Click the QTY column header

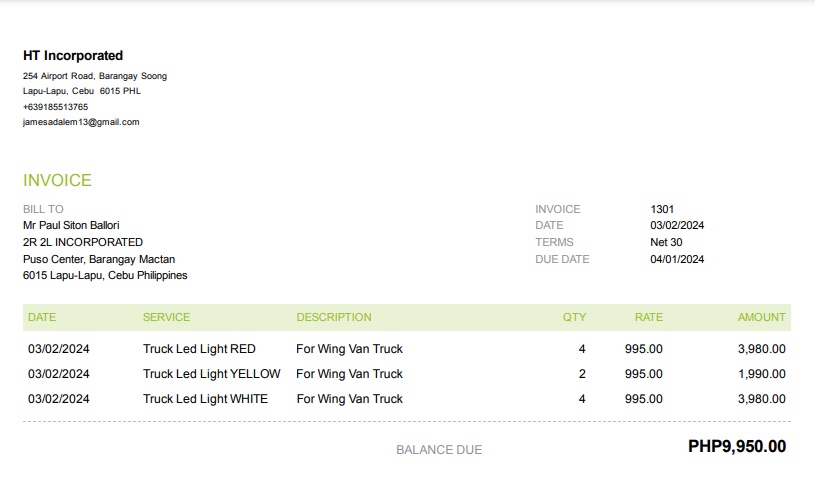coord(574,317)
